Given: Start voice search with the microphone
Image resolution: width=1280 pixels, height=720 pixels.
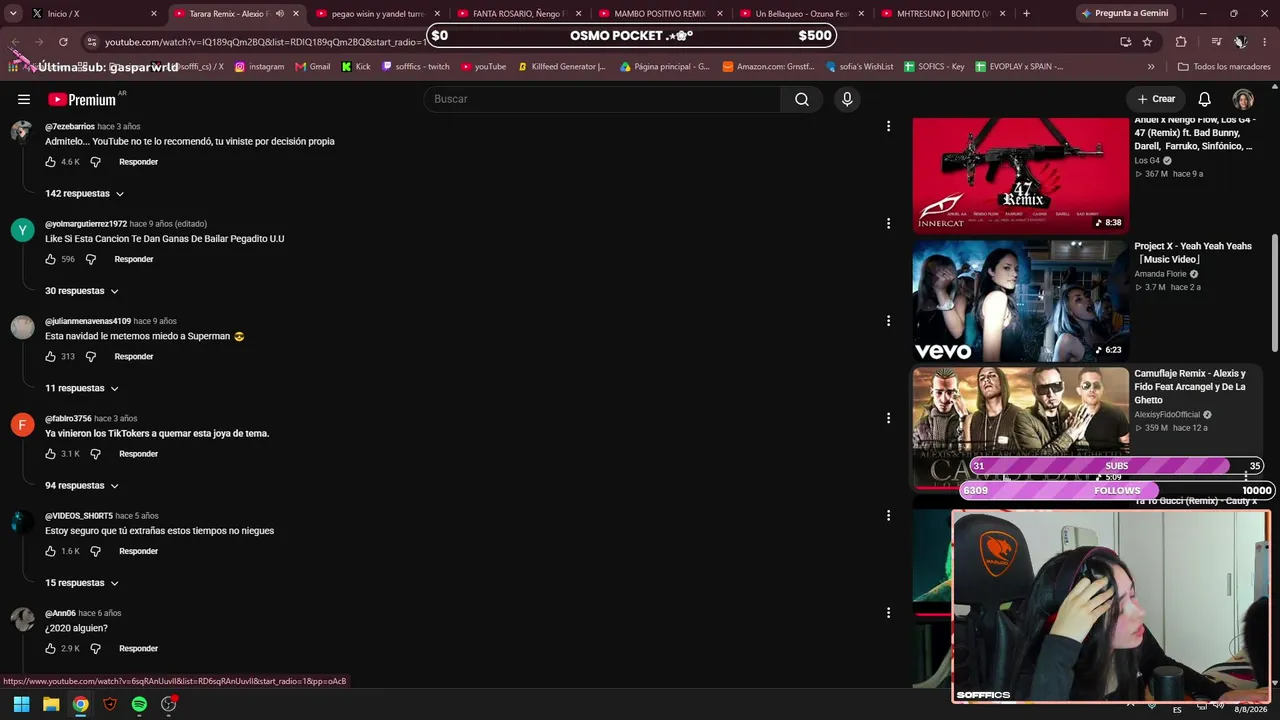Looking at the screenshot, I should (x=847, y=99).
